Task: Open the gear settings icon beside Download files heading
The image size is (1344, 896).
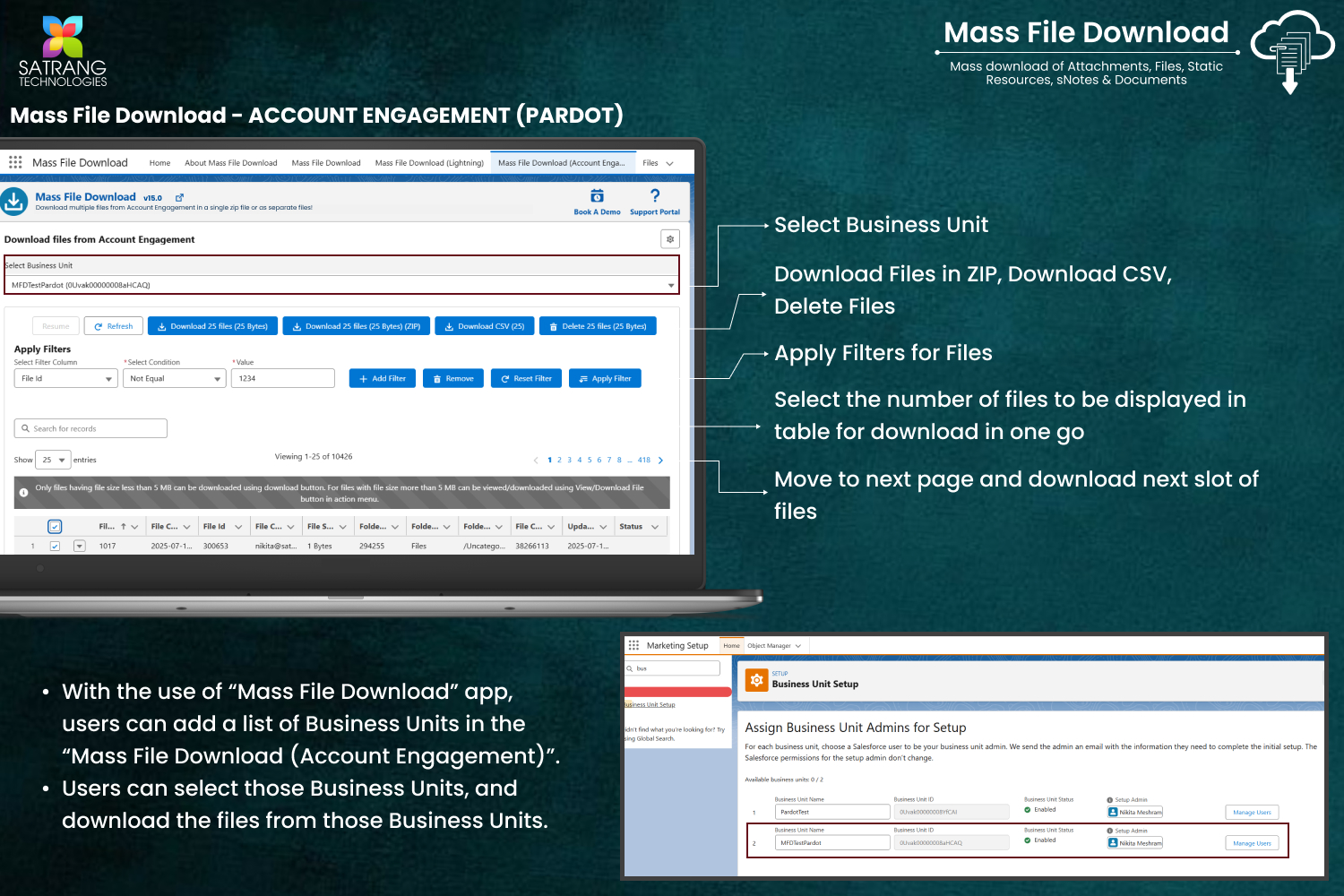Action: click(x=670, y=239)
